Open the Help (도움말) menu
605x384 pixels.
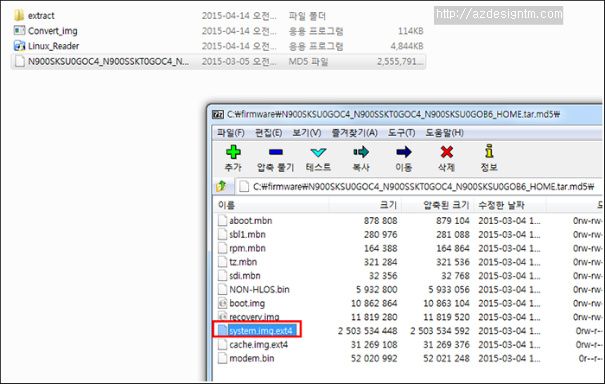pos(444,133)
